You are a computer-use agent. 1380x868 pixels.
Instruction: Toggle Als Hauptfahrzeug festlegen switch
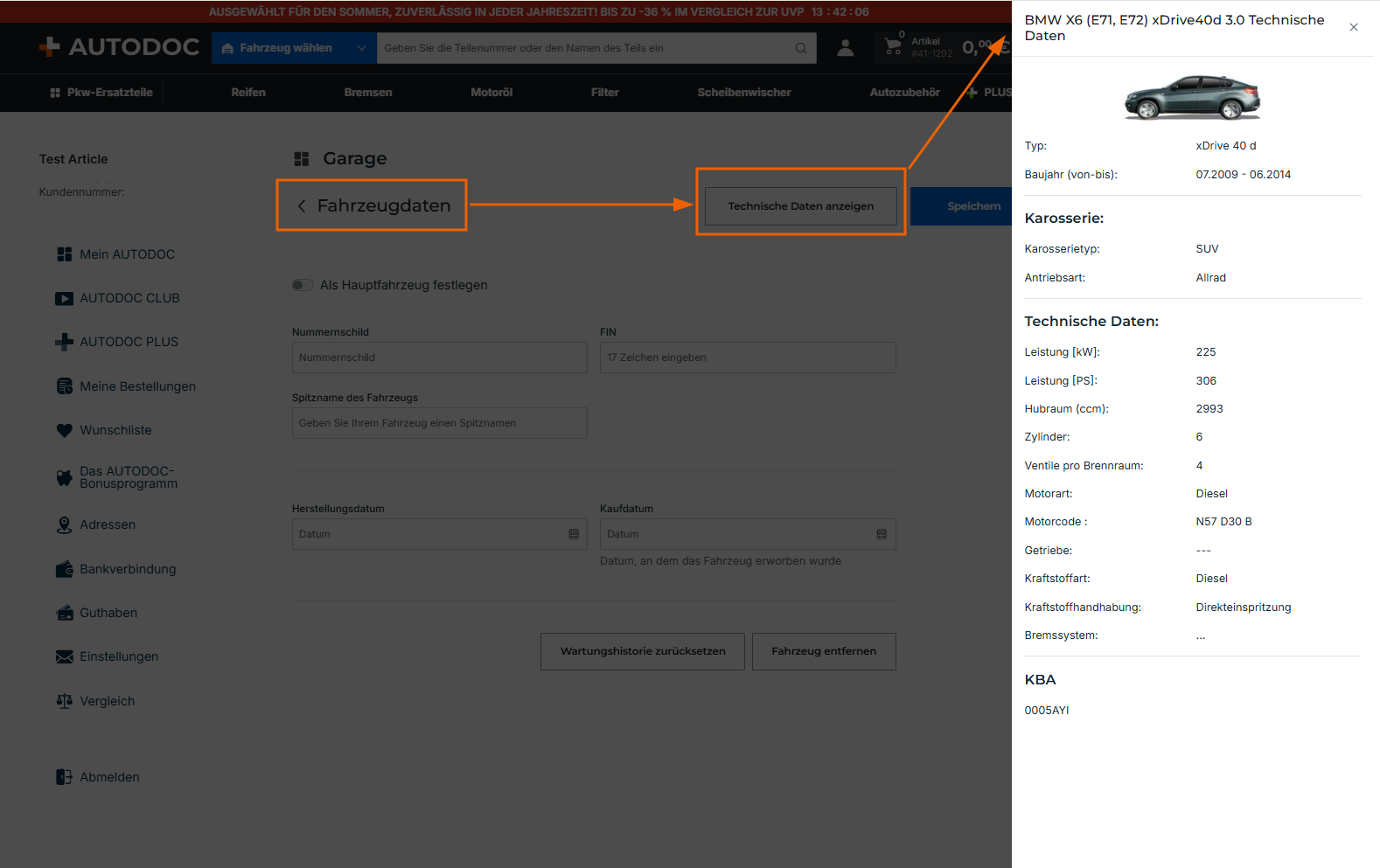coord(303,285)
